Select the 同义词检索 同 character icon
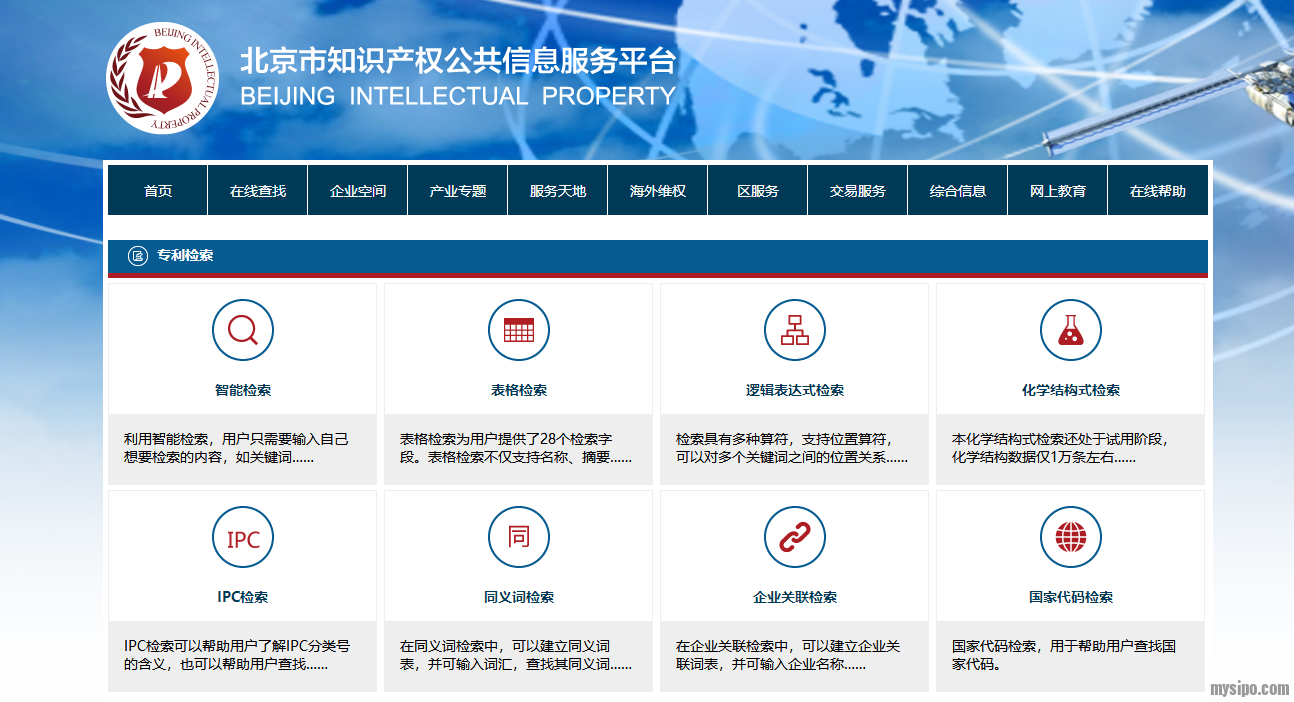Image resolution: width=1294 pixels, height=702 pixels. click(519, 538)
